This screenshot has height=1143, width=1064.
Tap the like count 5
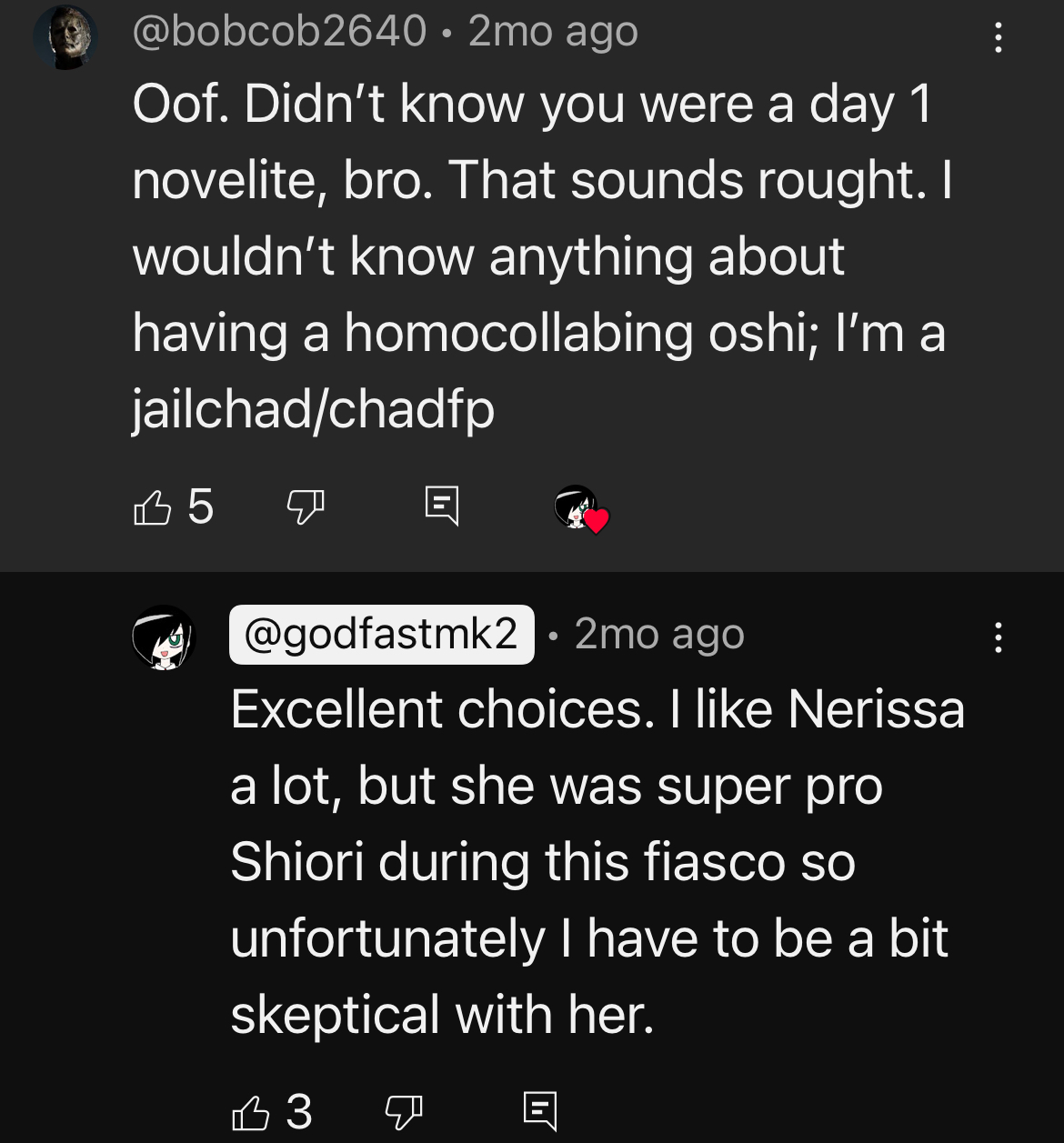coord(200,506)
